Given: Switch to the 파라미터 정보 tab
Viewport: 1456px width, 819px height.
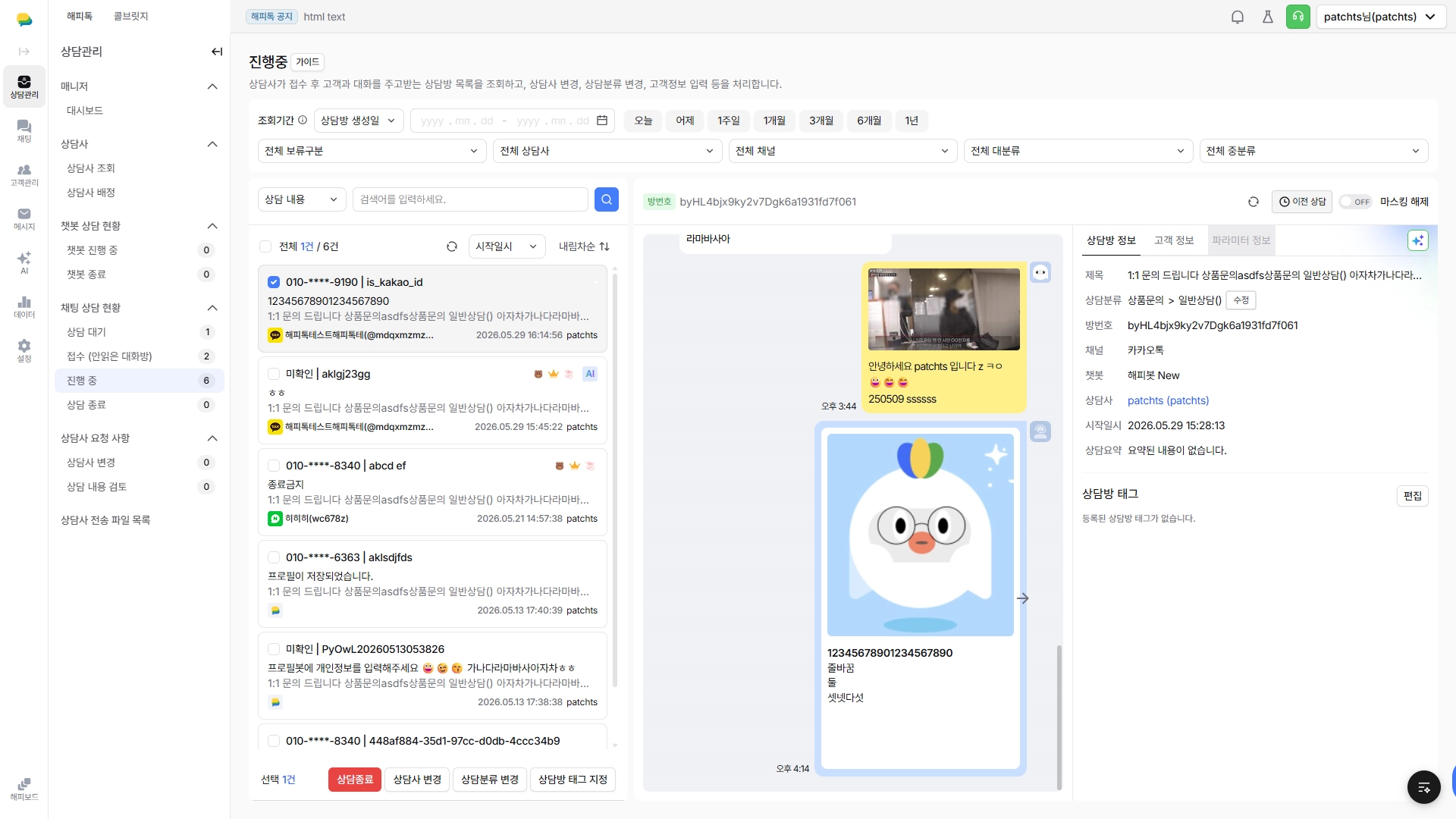Looking at the screenshot, I should point(1241,240).
